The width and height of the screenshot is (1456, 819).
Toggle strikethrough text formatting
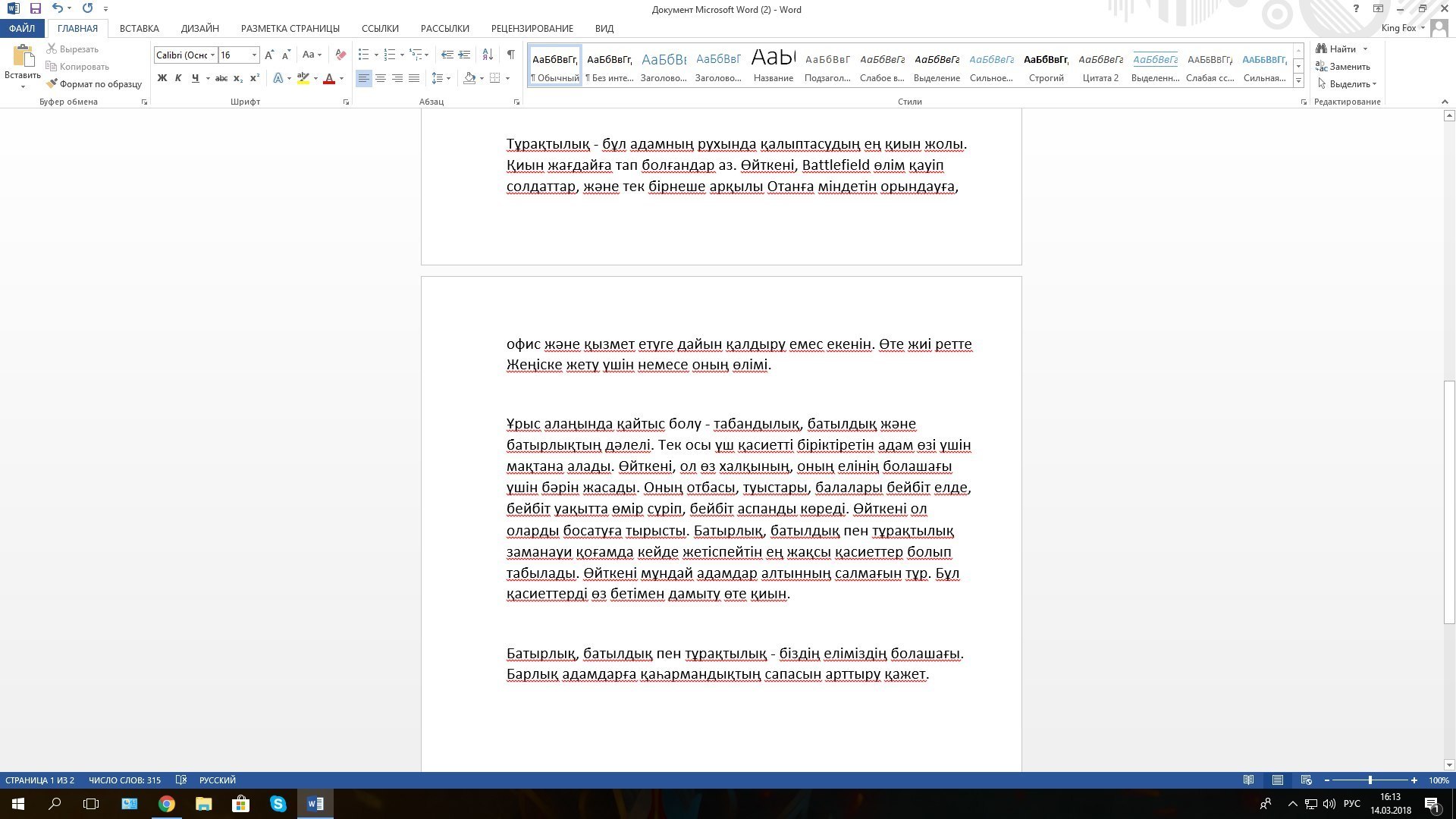(x=221, y=78)
